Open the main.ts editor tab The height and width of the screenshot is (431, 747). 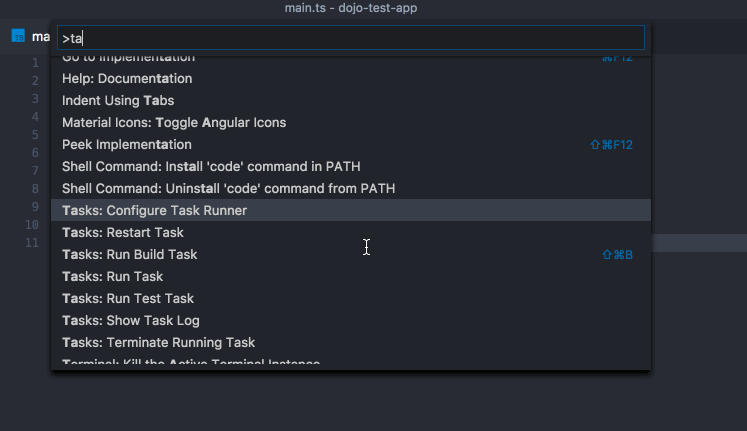[x=30, y=36]
